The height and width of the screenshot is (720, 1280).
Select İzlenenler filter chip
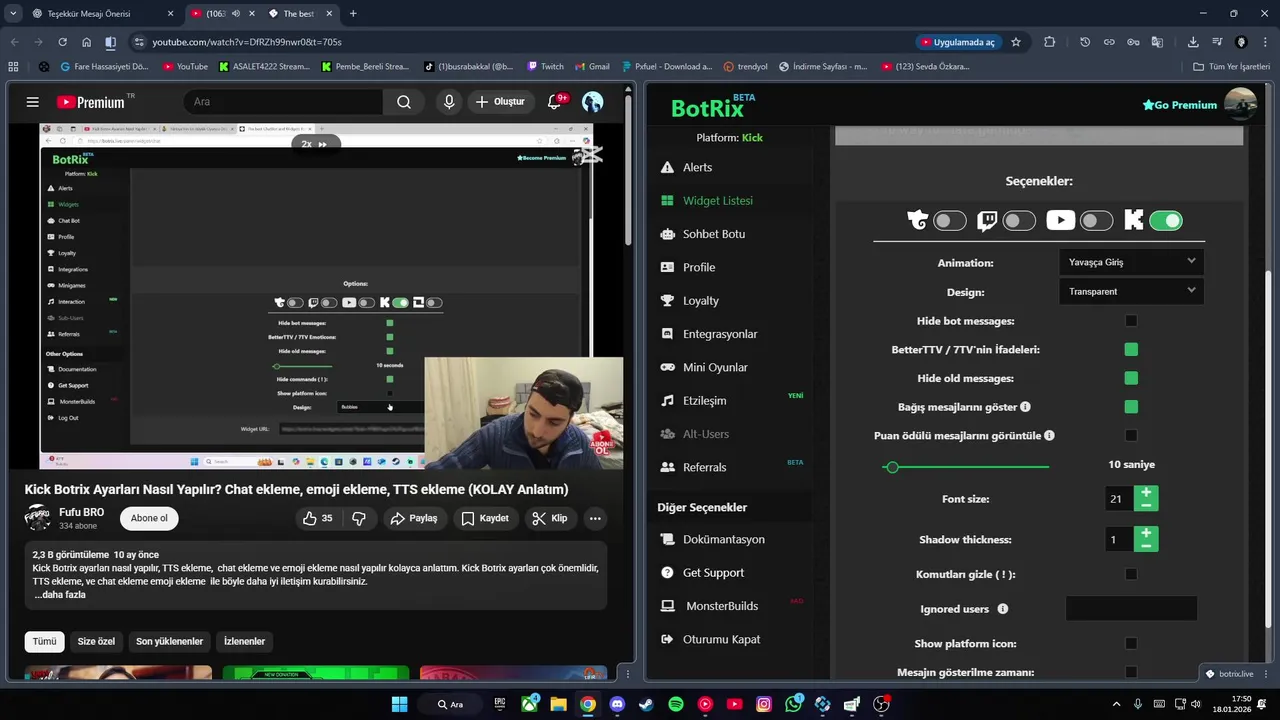coord(245,641)
